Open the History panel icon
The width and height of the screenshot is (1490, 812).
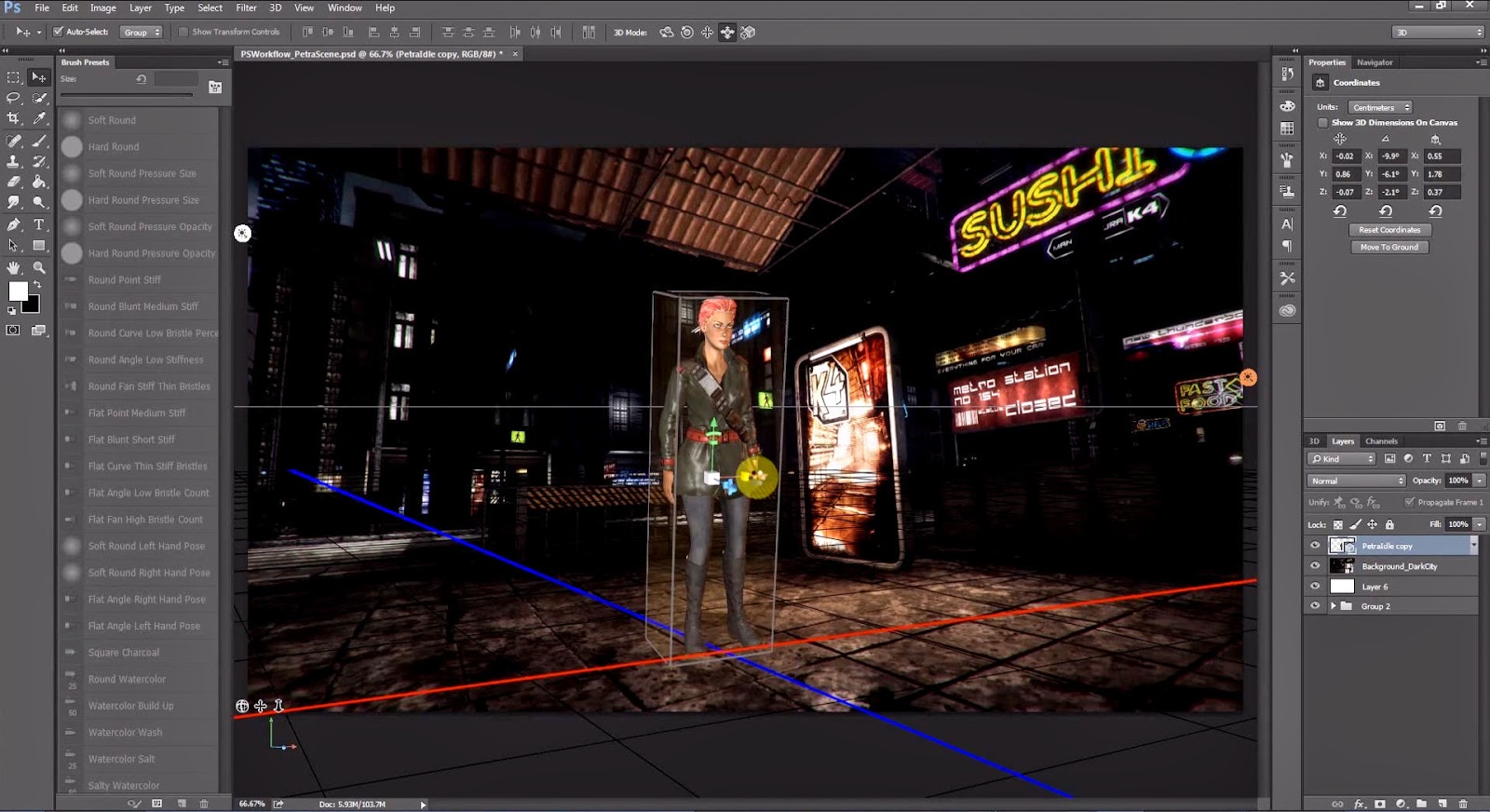(1287, 74)
